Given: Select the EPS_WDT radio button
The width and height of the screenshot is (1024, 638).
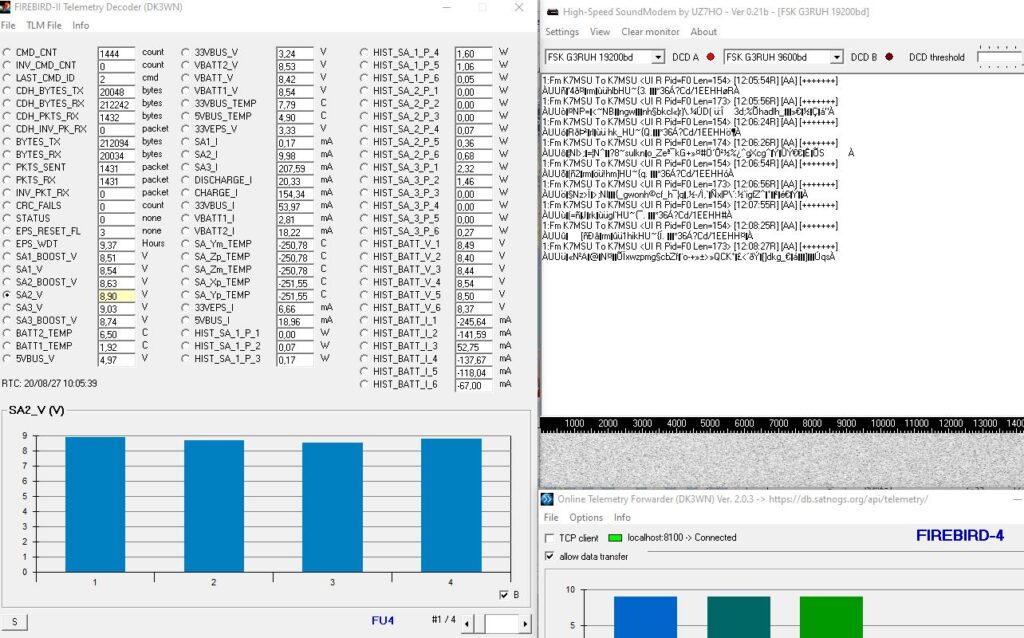Looking at the screenshot, I should click(x=7, y=244).
